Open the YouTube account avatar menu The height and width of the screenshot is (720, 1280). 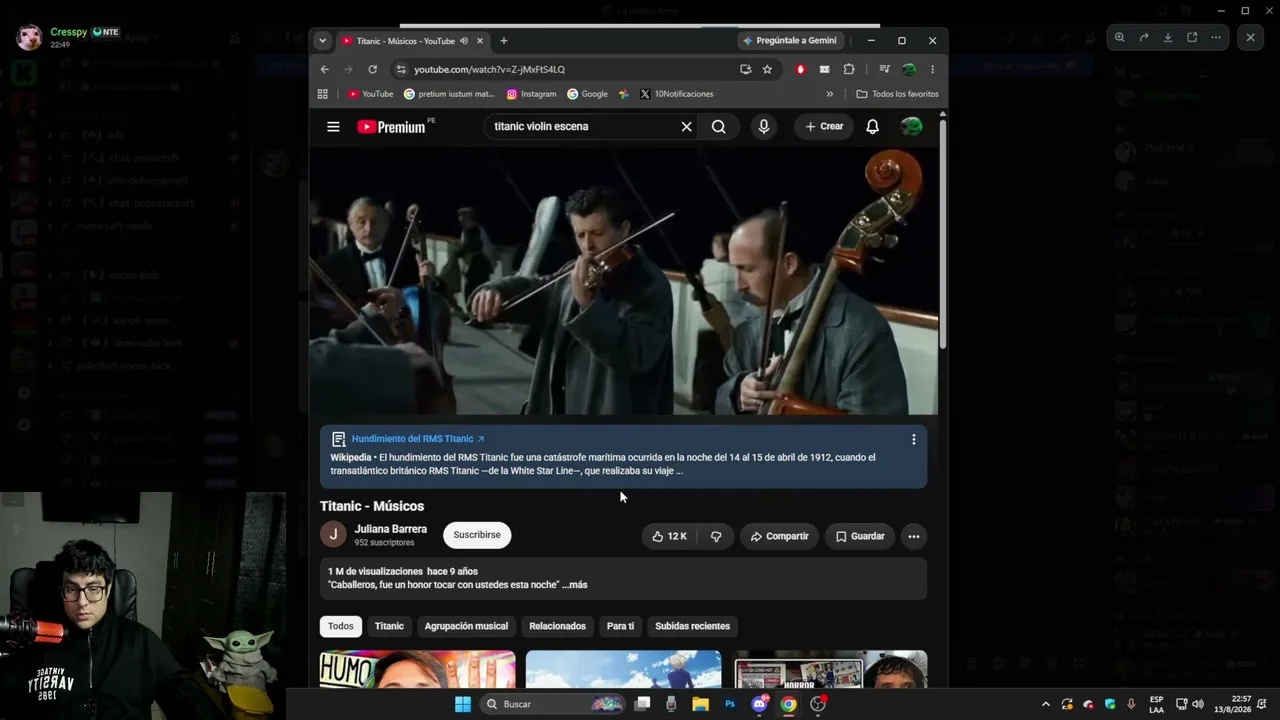pyautogui.click(x=911, y=127)
